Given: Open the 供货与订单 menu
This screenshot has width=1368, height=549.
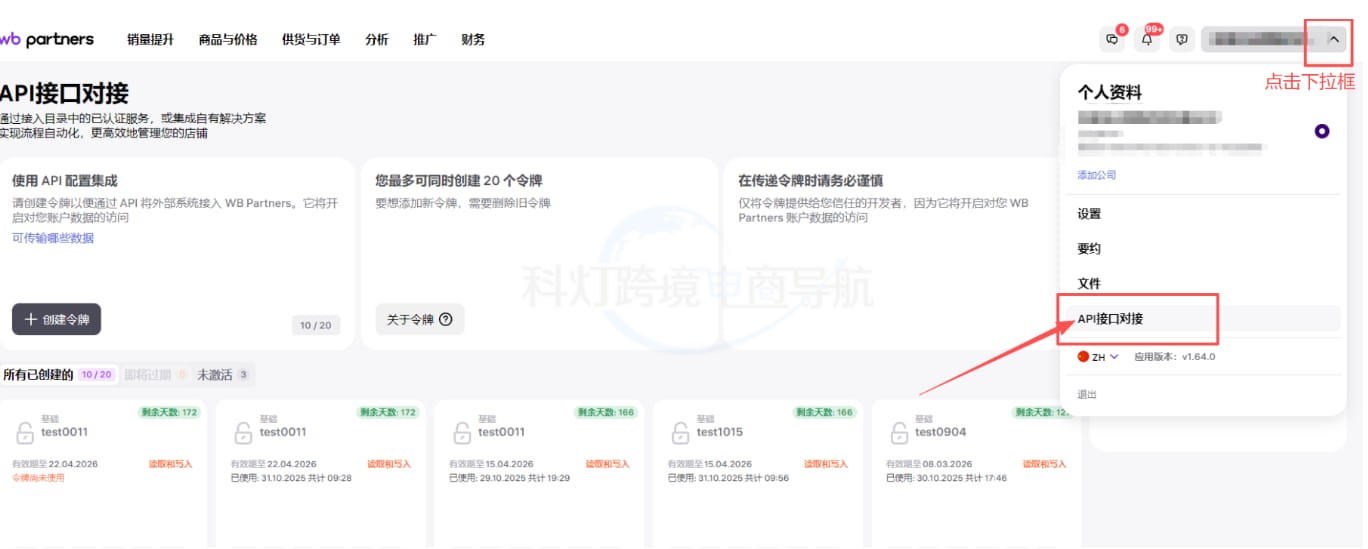Looking at the screenshot, I should [311, 40].
